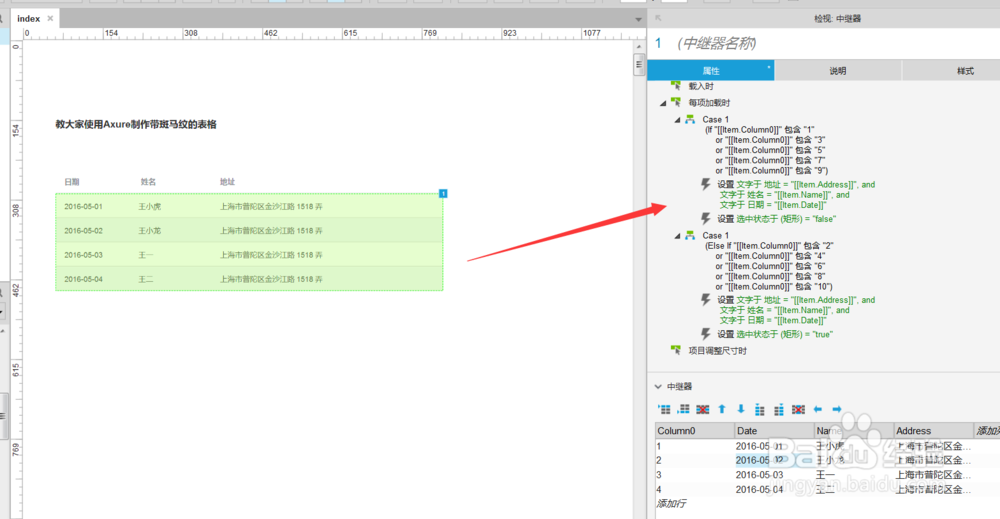The image size is (1000, 519).
Task: Select the 项目调整尺寸时 event
Action: click(717, 351)
